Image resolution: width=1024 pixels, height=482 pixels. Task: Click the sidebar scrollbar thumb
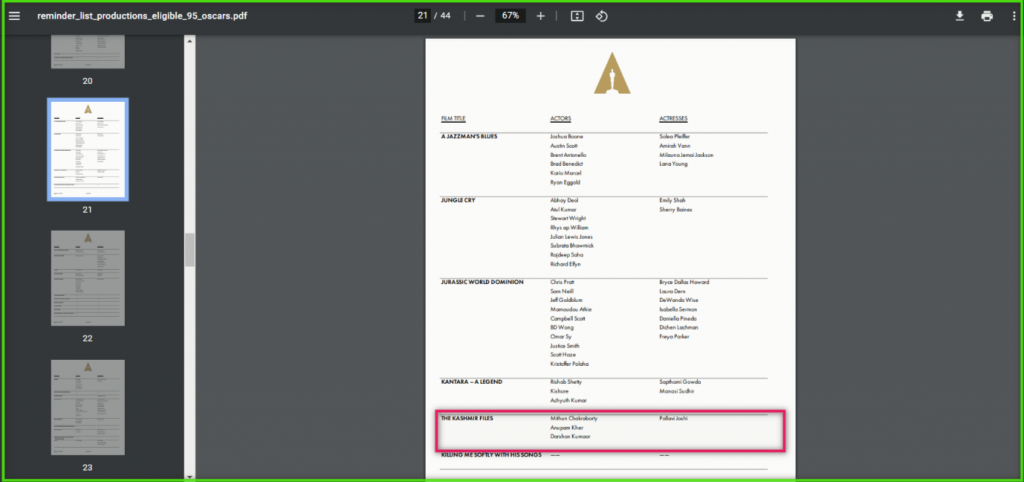click(x=189, y=249)
